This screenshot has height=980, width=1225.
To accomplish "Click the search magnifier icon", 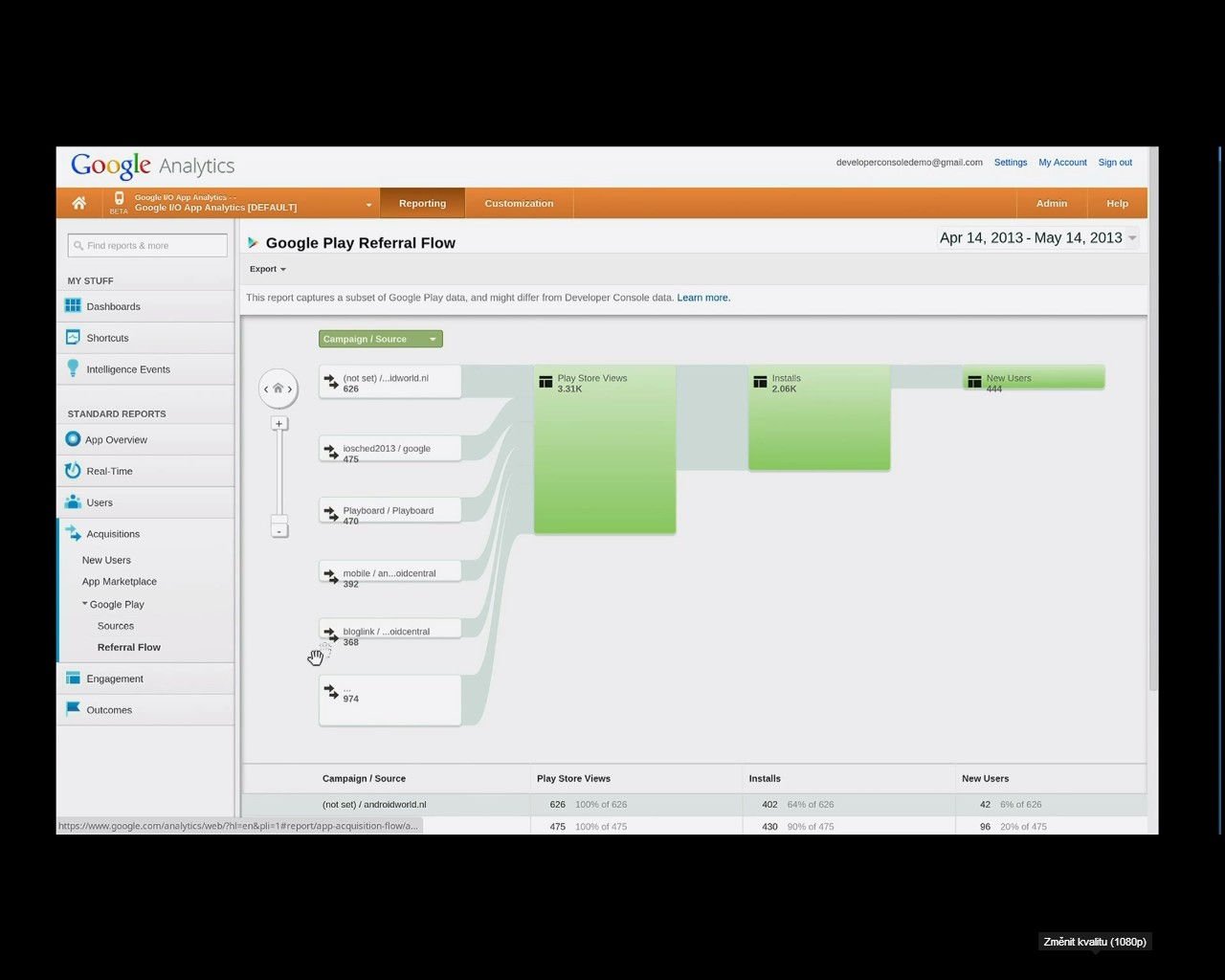I will pyautogui.click(x=78, y=246).
